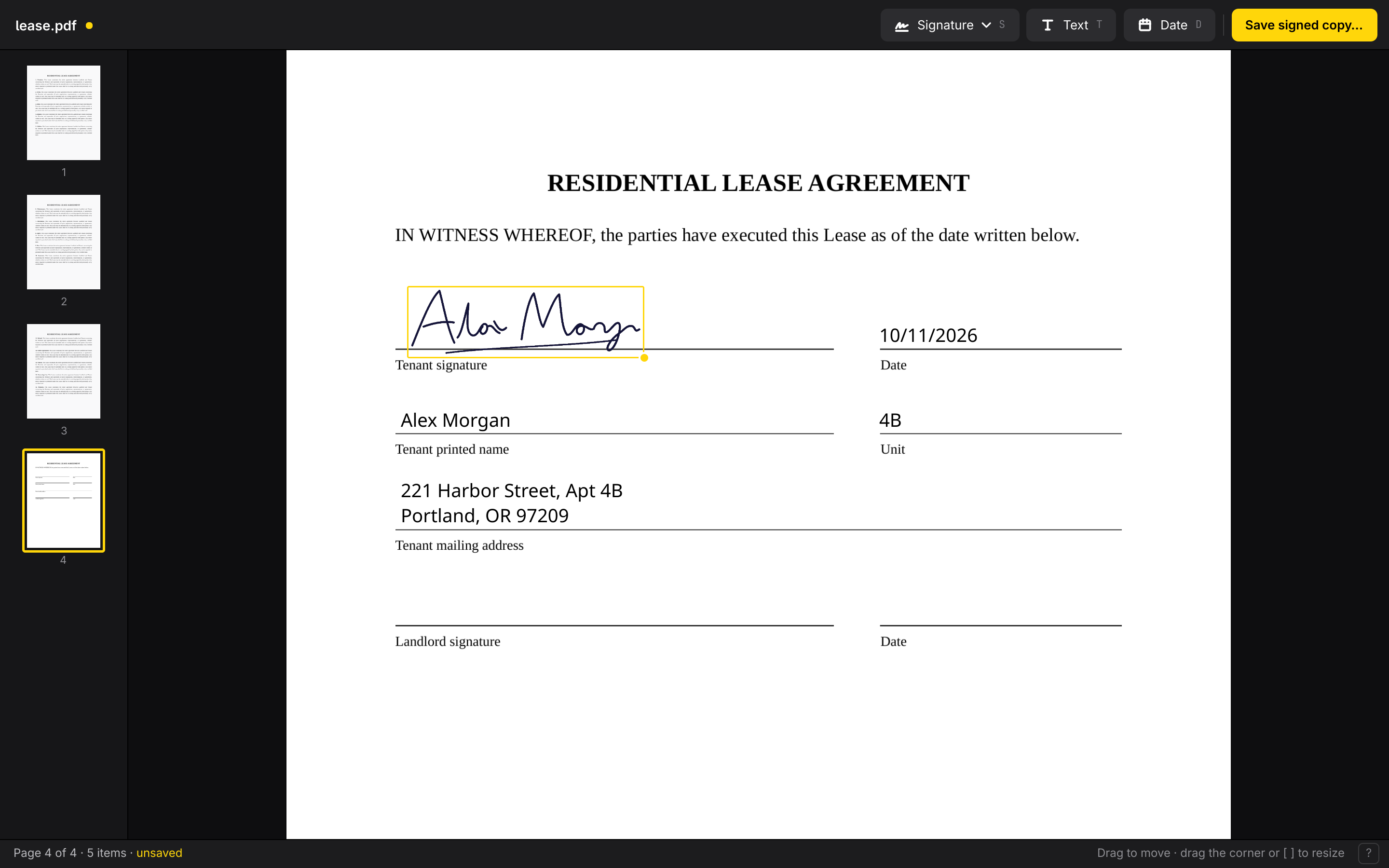Click the Save signed copy button
Viewport: 1389px width, 868px height.
point(1304,25)
